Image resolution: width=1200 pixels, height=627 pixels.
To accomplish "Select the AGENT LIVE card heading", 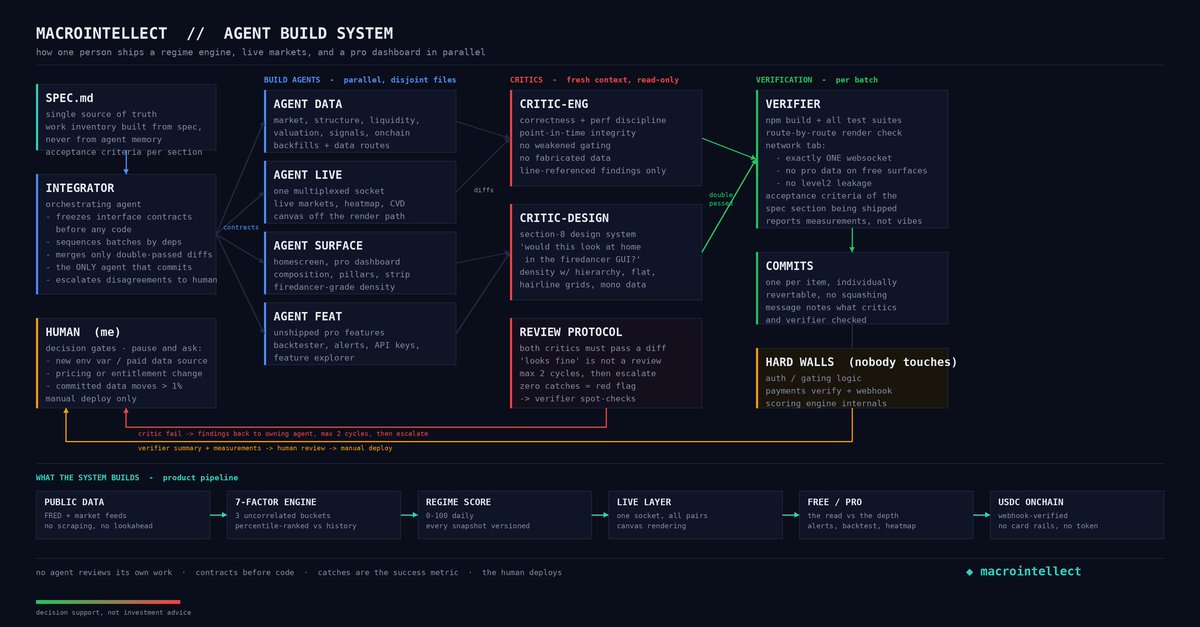I will tap(308, 175).
